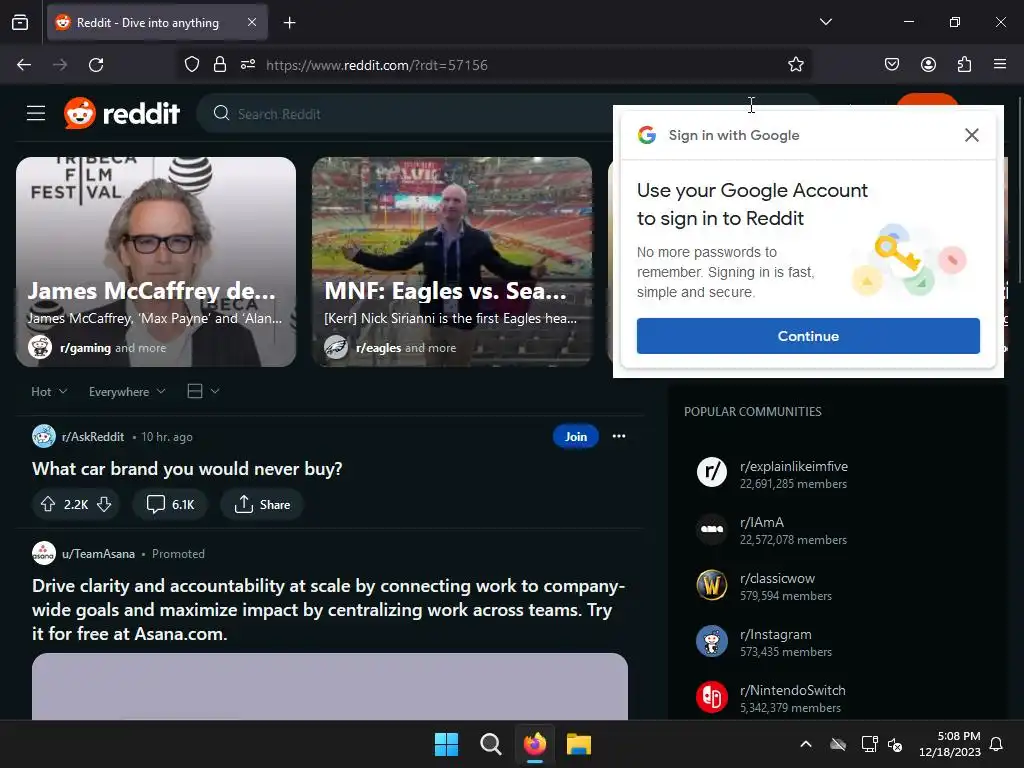Downvote the car brand post
Image resolution: width=1024 pixels, height=768 pixels.
click(104, 504)
